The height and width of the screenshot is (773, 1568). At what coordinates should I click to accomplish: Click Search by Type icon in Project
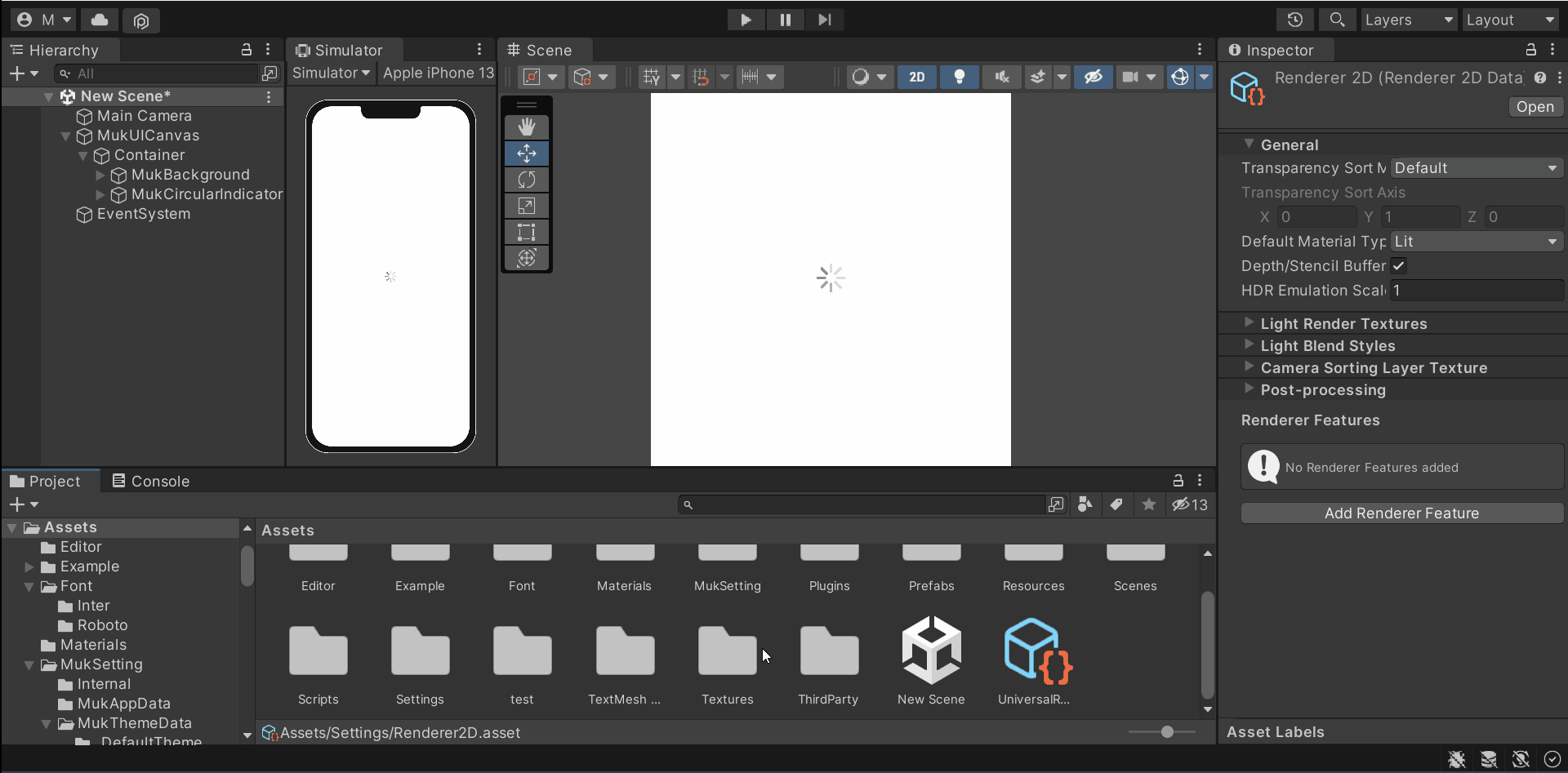click(x=1085, y=504)
